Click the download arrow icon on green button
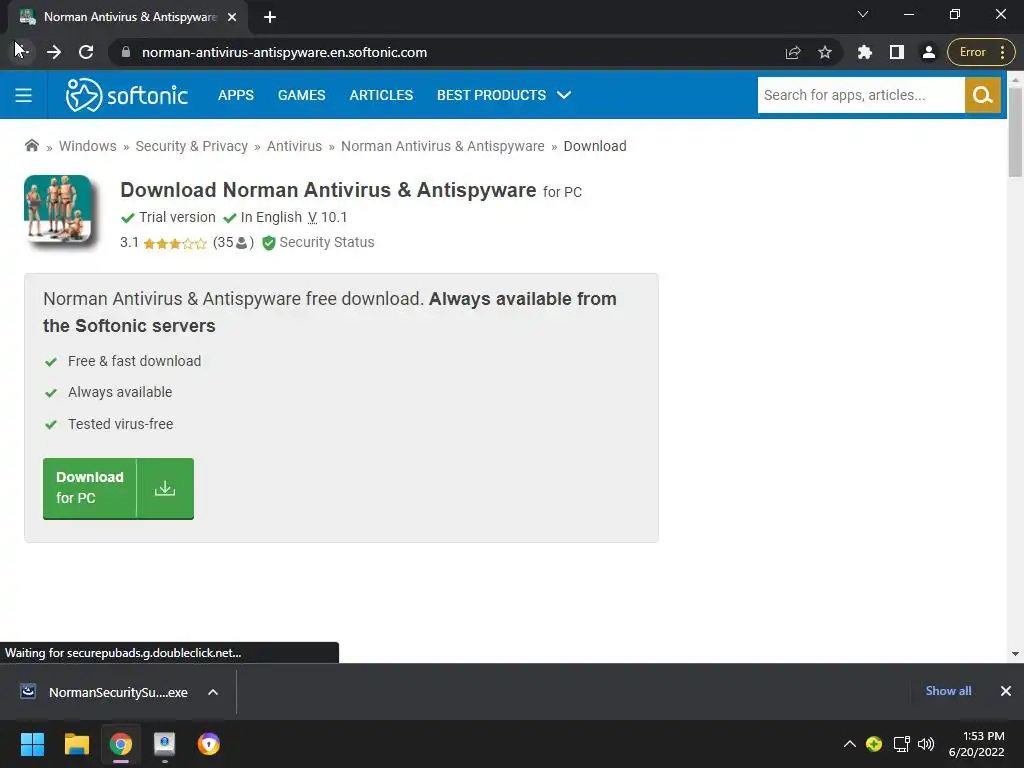1024x768 pixels. (165, 488)
